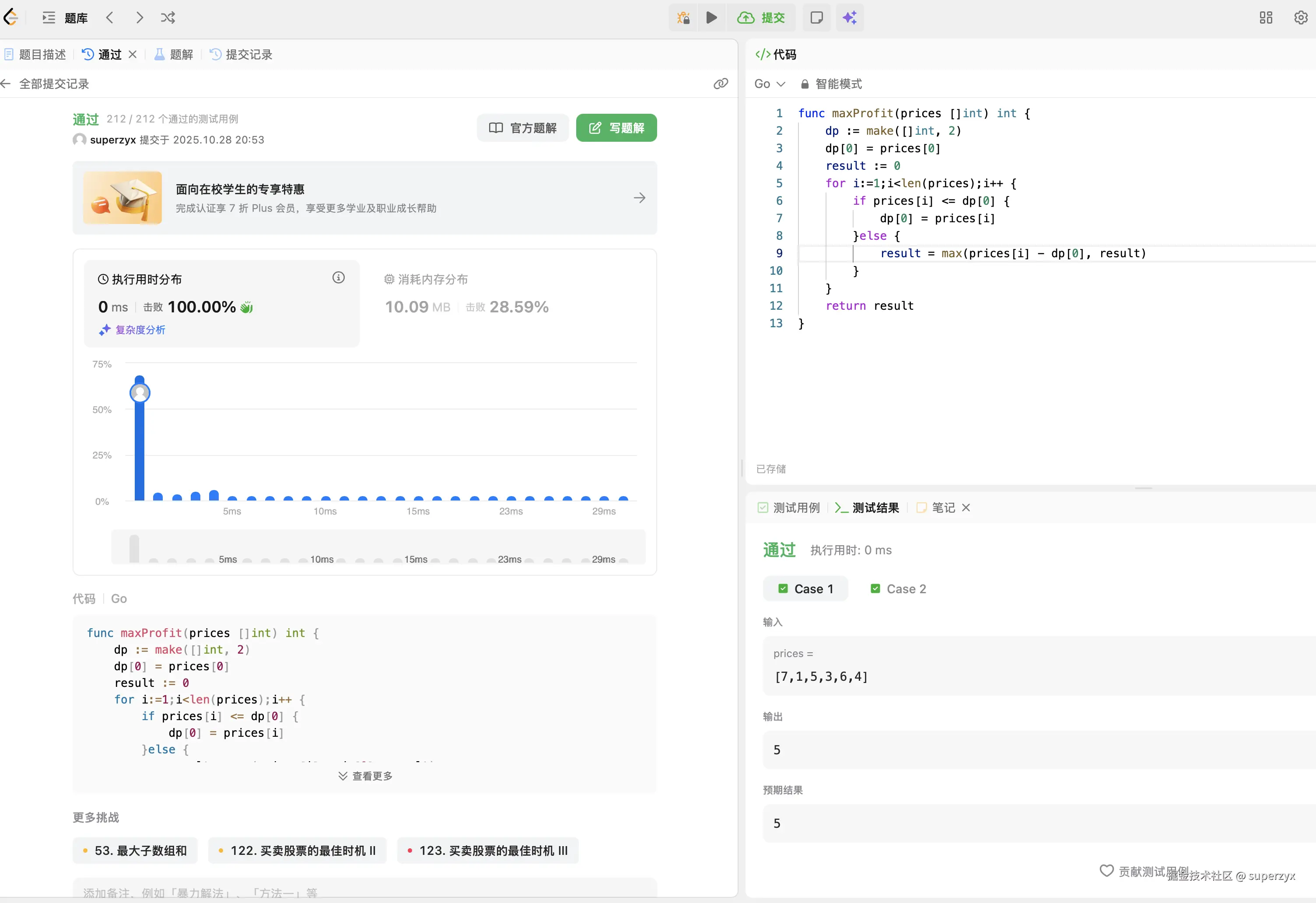Image resolution: width=1316 pixels, height=903 pixels.
Task: Switch to the 题解 tab
Action: [x=174, y=54]
